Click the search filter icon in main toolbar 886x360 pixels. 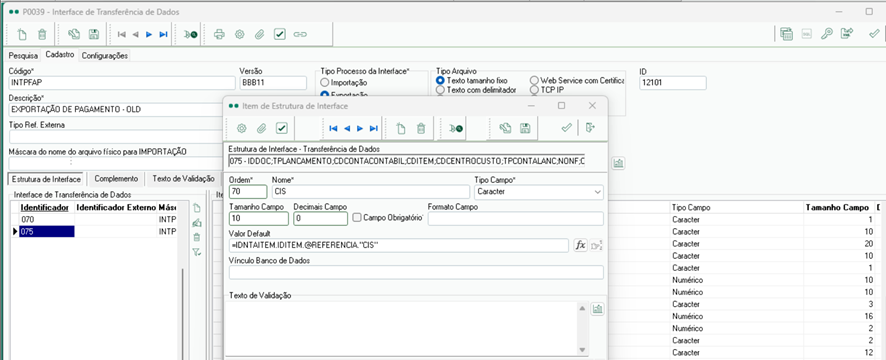coord(190,34)
